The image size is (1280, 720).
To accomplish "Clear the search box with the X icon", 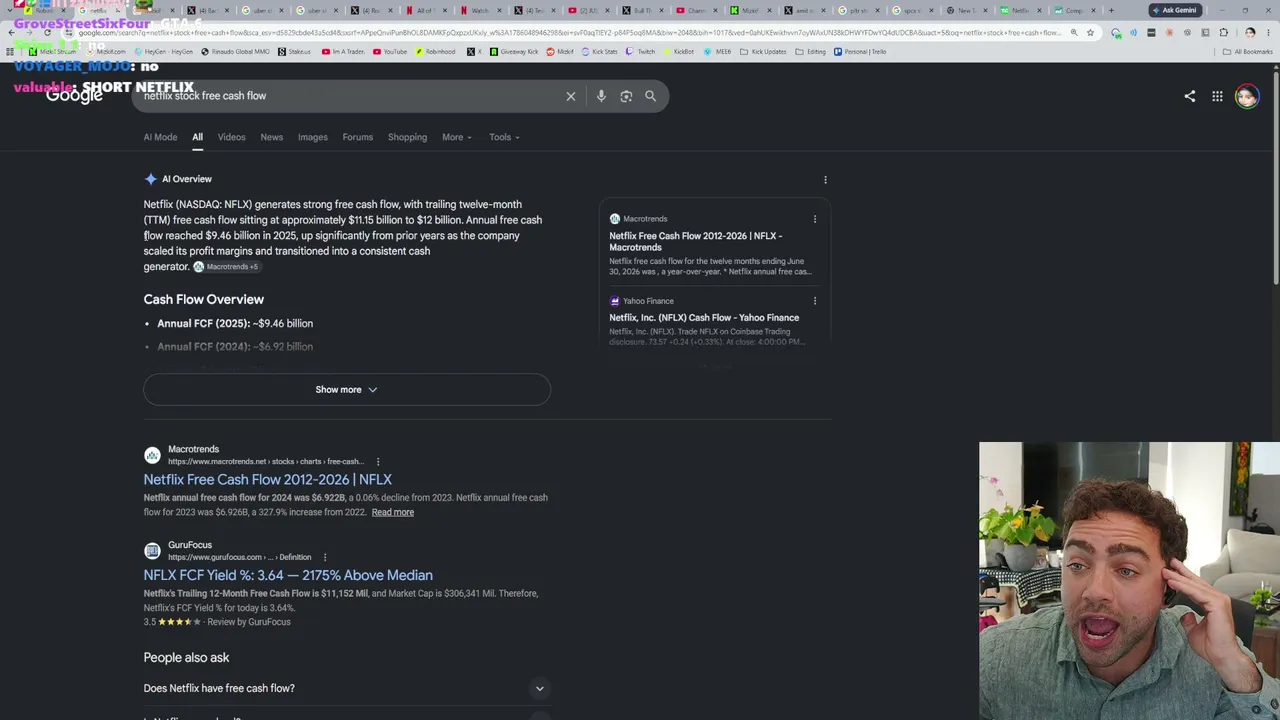I will 571,96.
